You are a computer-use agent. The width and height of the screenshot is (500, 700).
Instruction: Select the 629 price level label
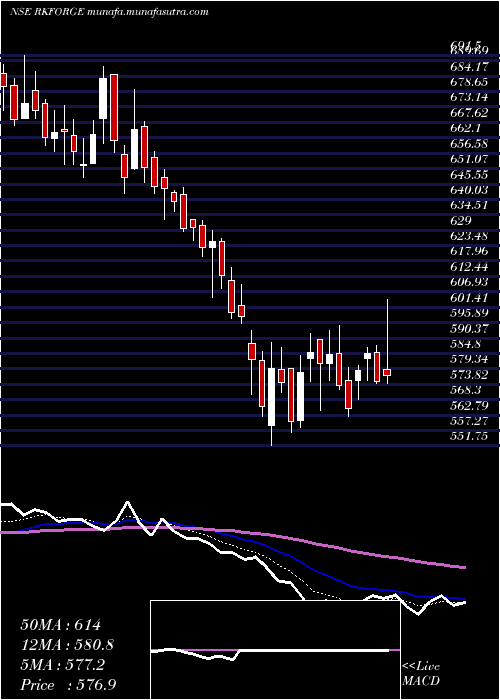(x=461, y=221)
